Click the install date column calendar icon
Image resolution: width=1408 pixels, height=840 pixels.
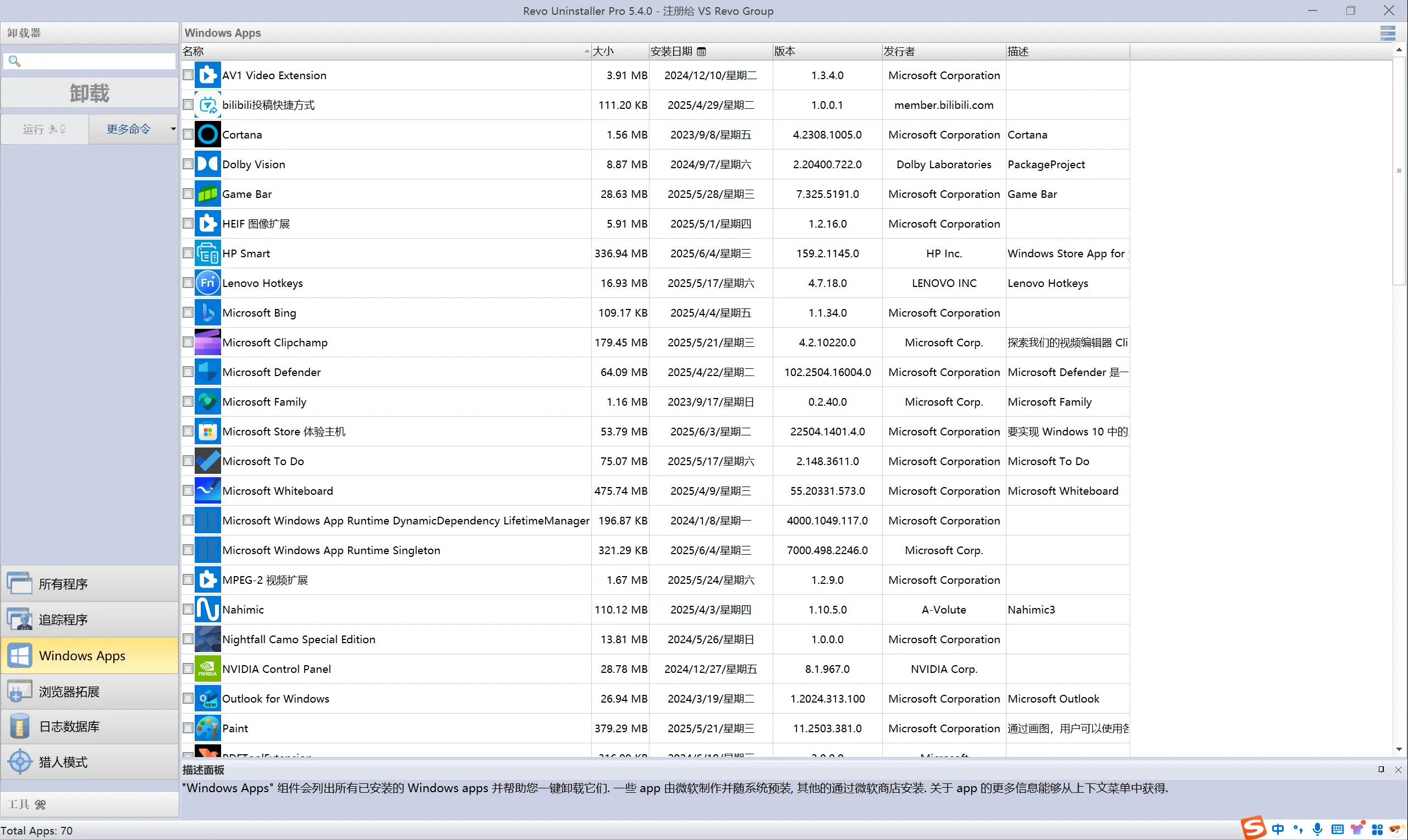click(x=701, y=52)
